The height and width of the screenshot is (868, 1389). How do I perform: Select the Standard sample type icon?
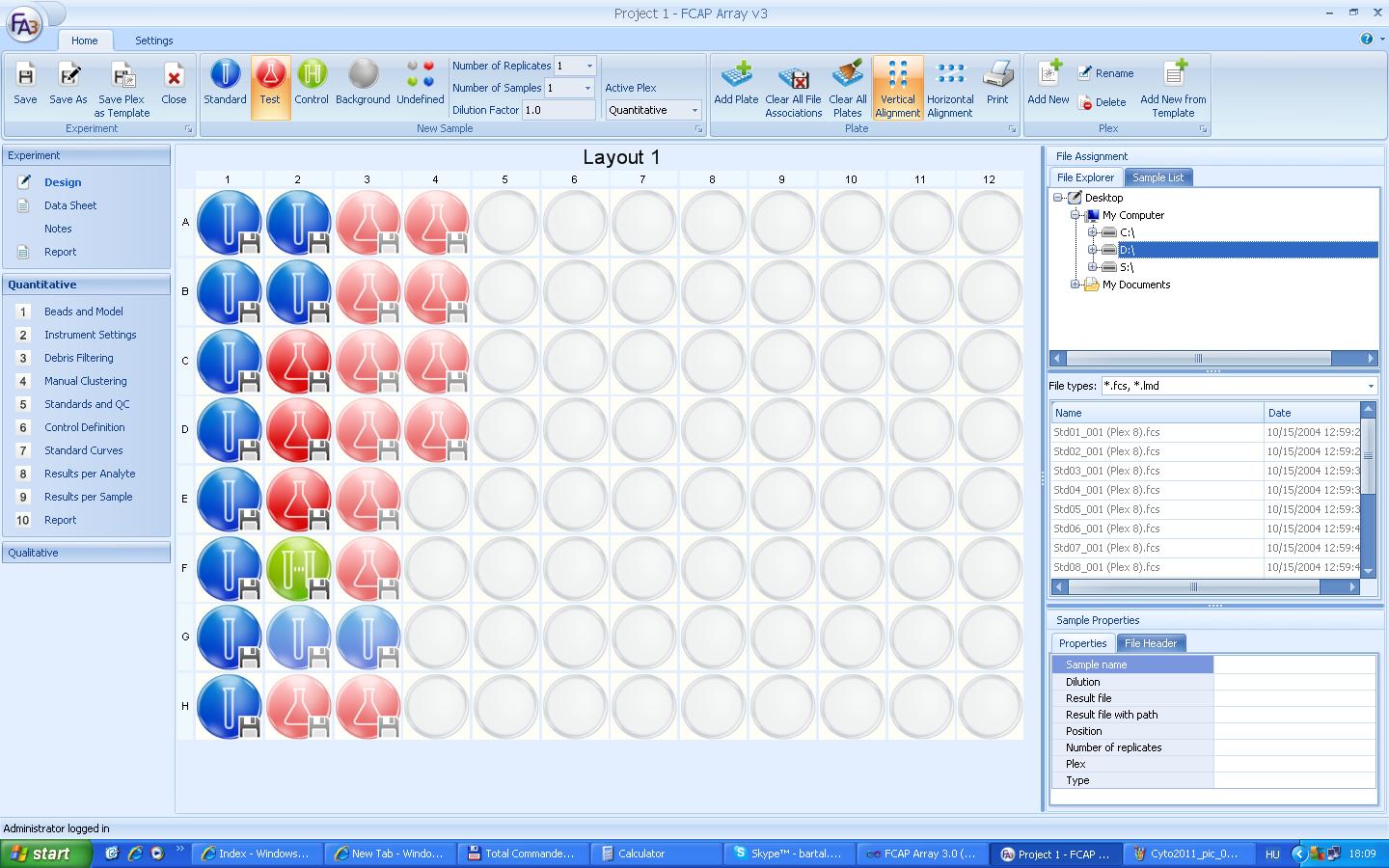pos(225,75)
